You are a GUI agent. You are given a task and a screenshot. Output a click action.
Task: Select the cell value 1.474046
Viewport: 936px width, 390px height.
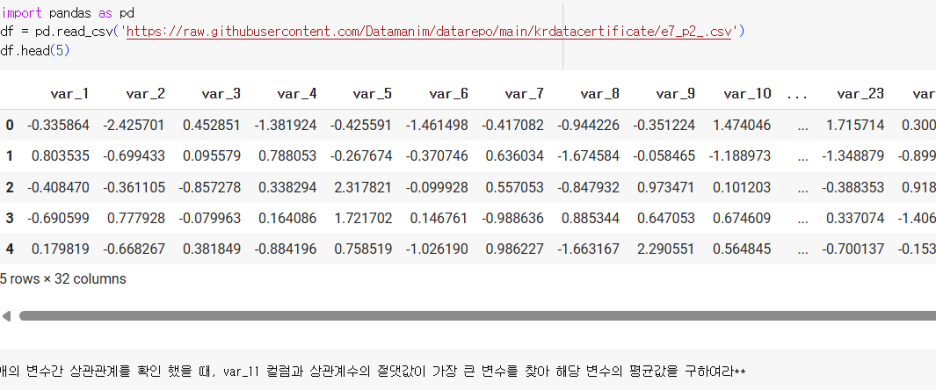tap(741, 125)
